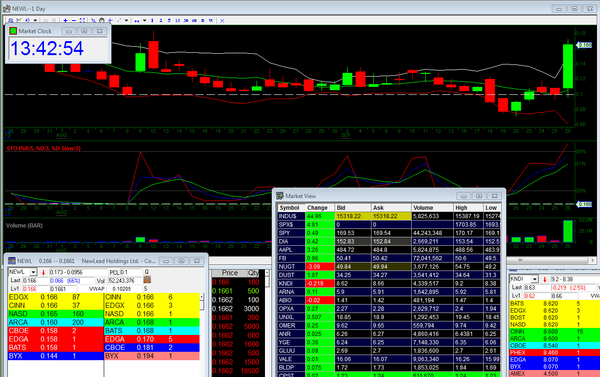Activate the crosshair cursor tool
Screen dimensions: 600x377
(x=110, y=20)
